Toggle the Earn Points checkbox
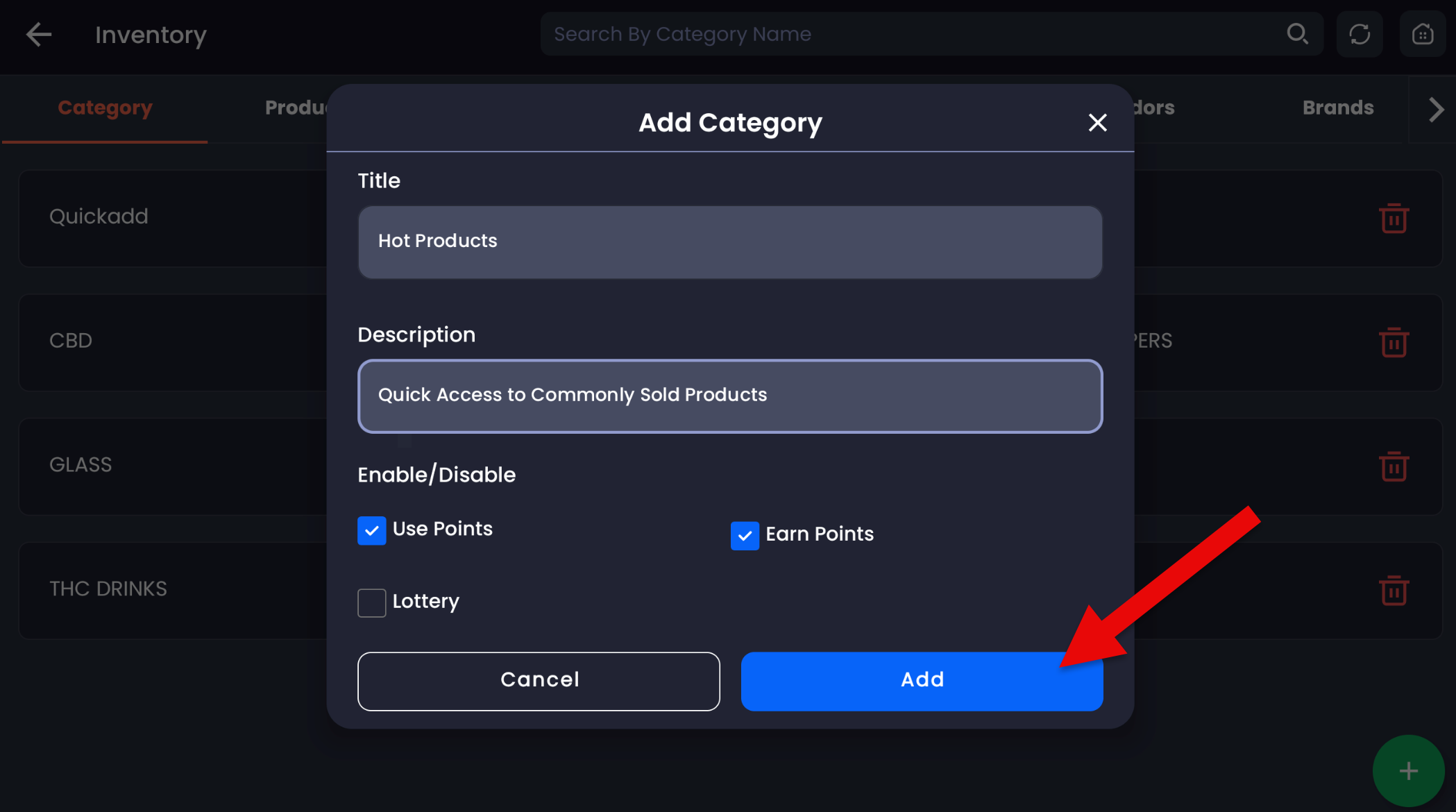 pyautogui.click(x=745, y=536)
